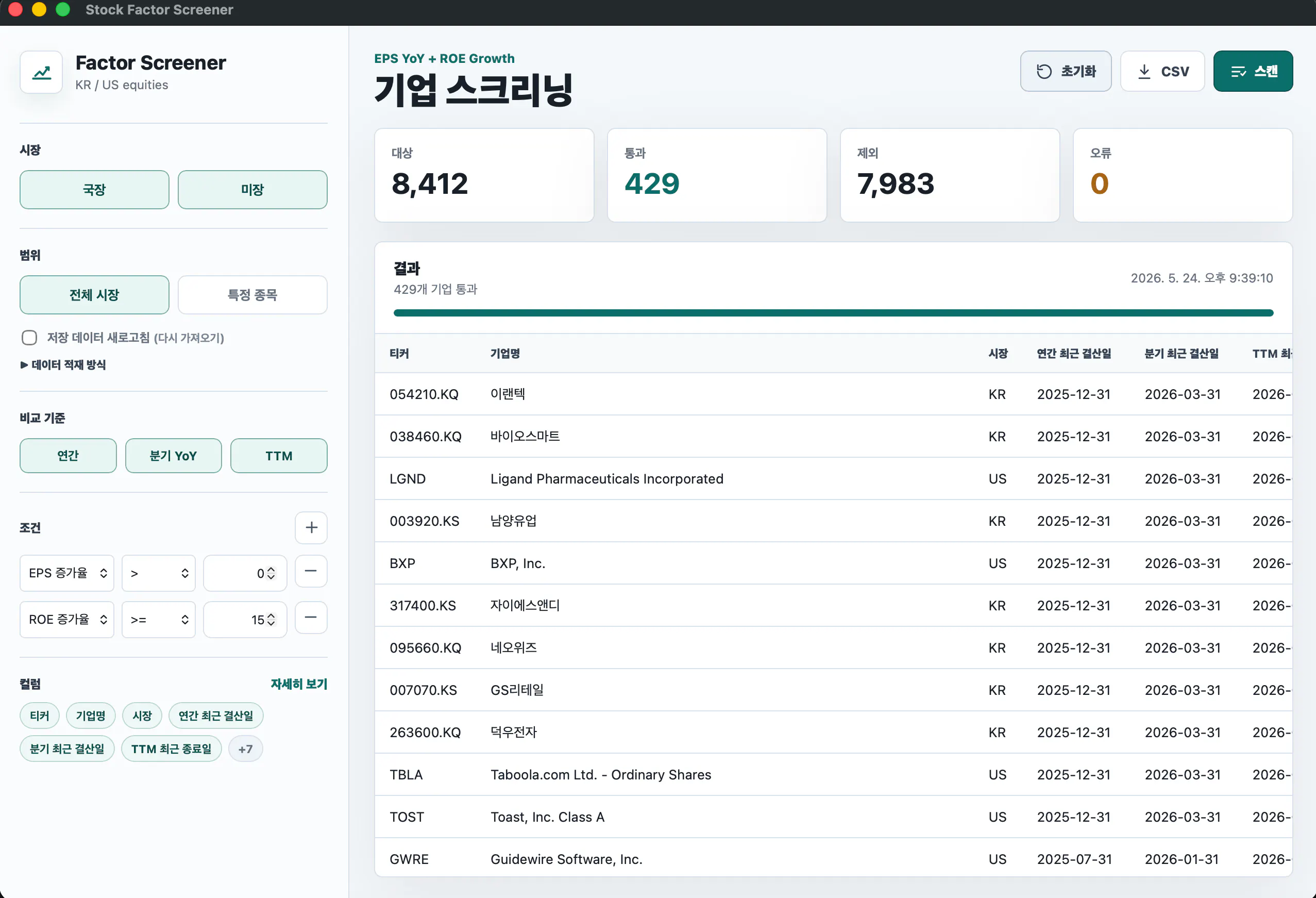This screenshot has height=898, width=1316.
Task: Select the Toast, Inc. Class A row
Action: tap(834, 817)
